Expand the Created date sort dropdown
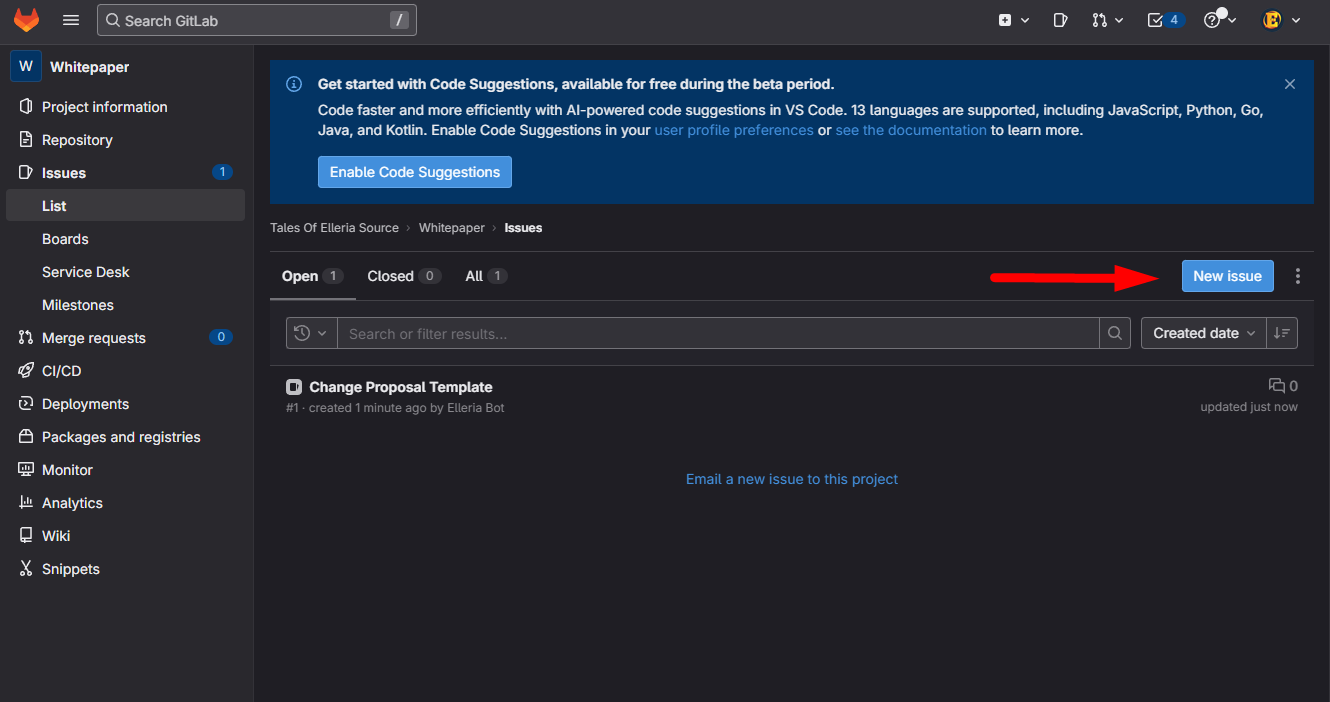1330x702 pixels. pyautogui.click(x=1204, y=333)
